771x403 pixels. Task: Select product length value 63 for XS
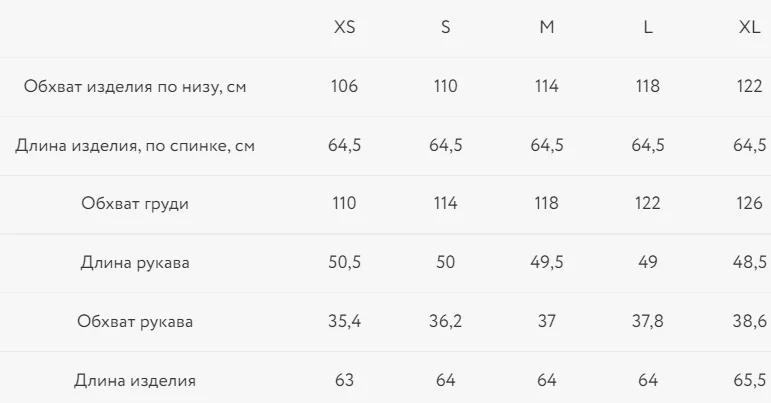(344, 380)
